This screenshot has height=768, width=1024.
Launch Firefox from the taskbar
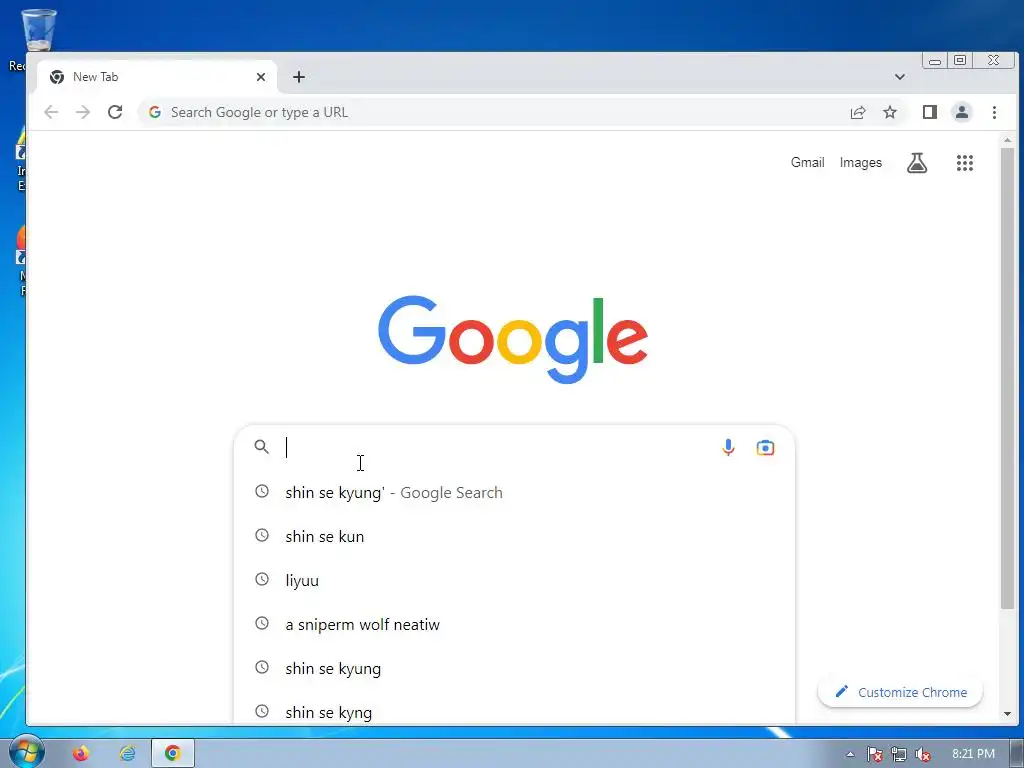(81, 754)
